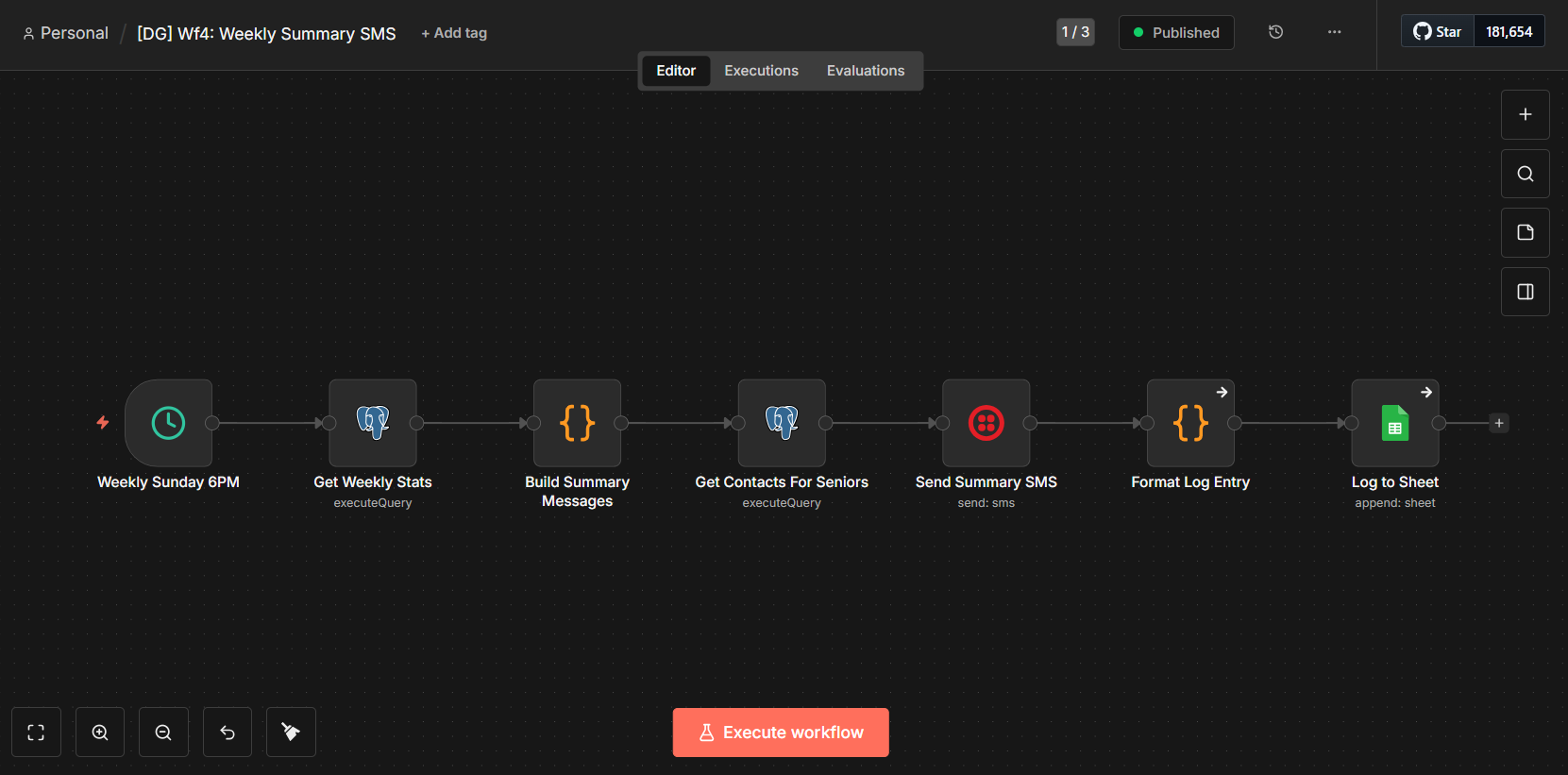
Task: Click the zoom out magnifier icon
Action: click(x=163, y=733)
